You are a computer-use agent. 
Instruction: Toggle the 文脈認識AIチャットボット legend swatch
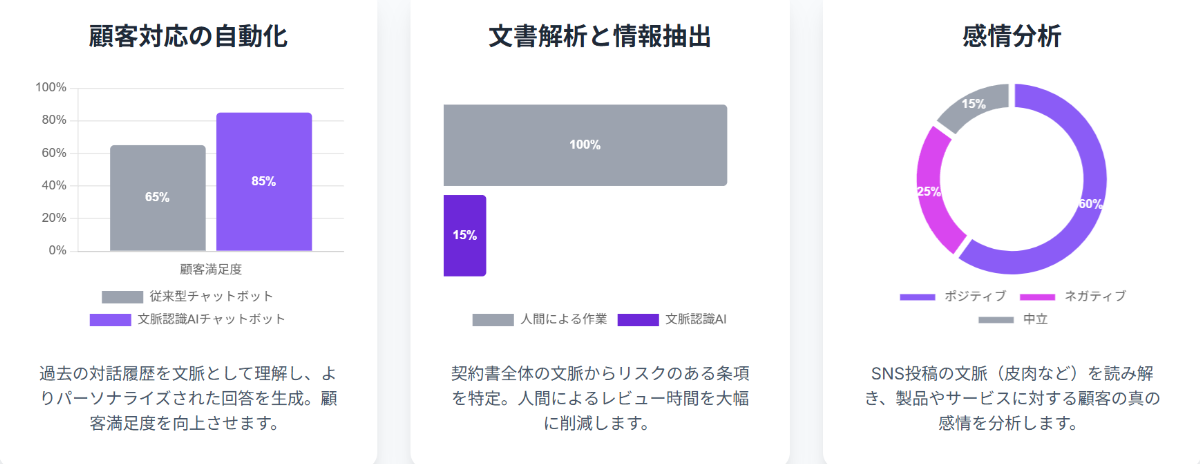pos(110,320)
